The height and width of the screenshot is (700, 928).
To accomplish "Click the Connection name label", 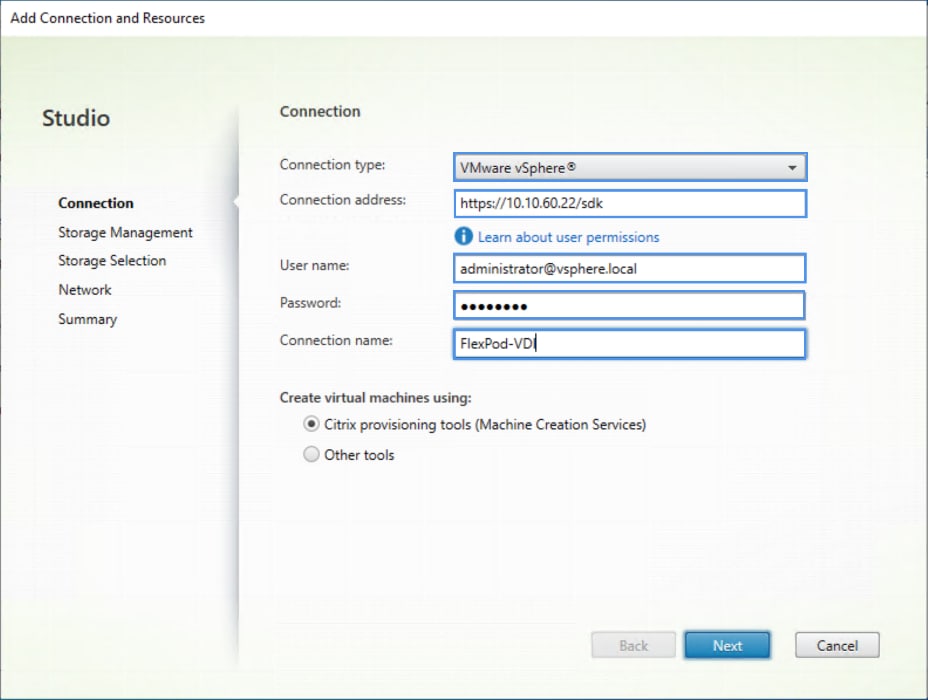I will click(x=336, y=340).
